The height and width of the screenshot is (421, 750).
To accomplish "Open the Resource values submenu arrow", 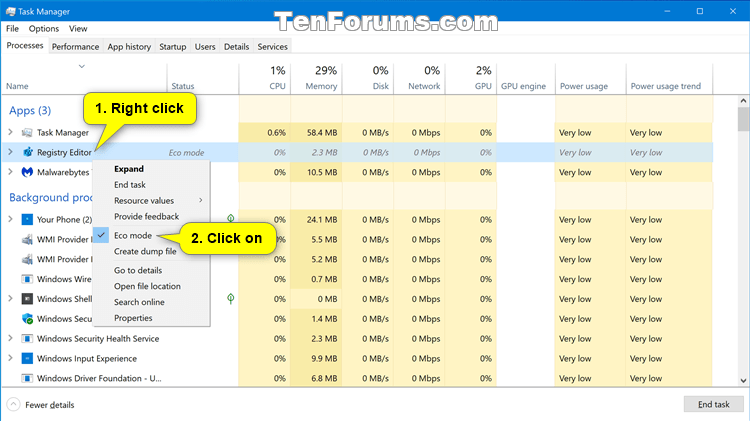I will pyautogui.click(x=201, y=200).
